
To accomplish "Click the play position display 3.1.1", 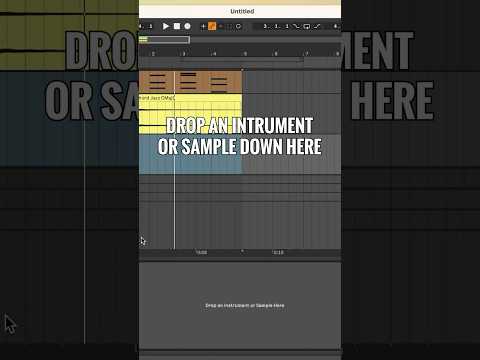I will 276,26.
